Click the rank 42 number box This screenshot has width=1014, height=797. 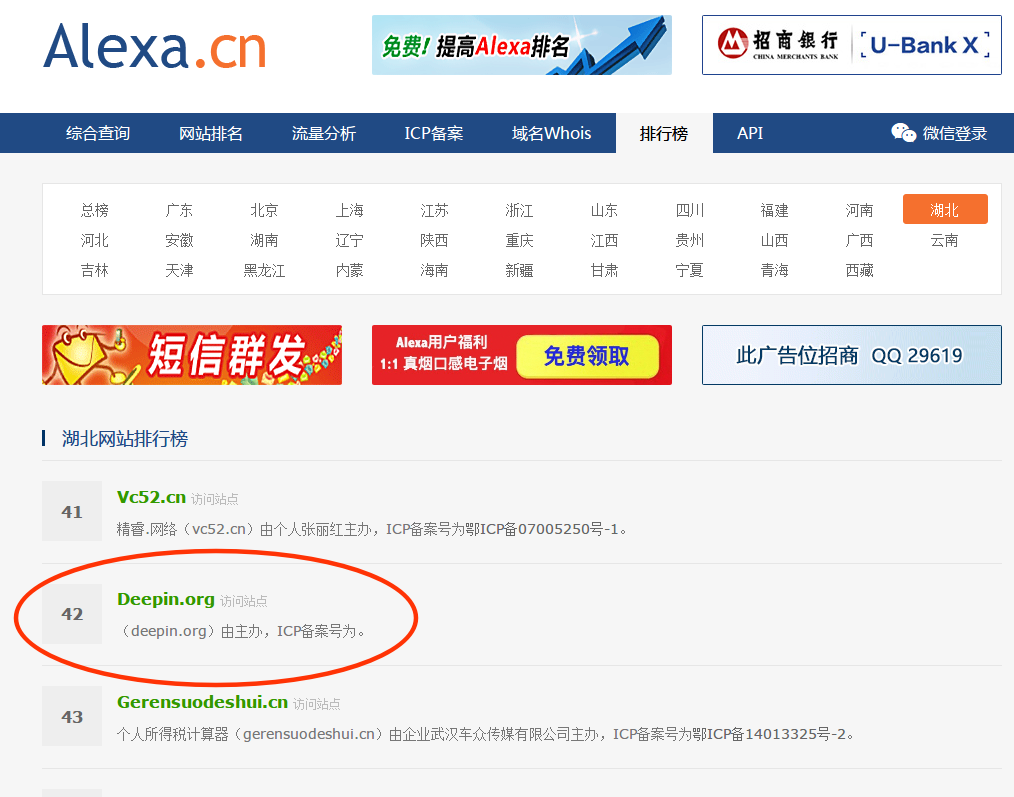click(72, 614)
